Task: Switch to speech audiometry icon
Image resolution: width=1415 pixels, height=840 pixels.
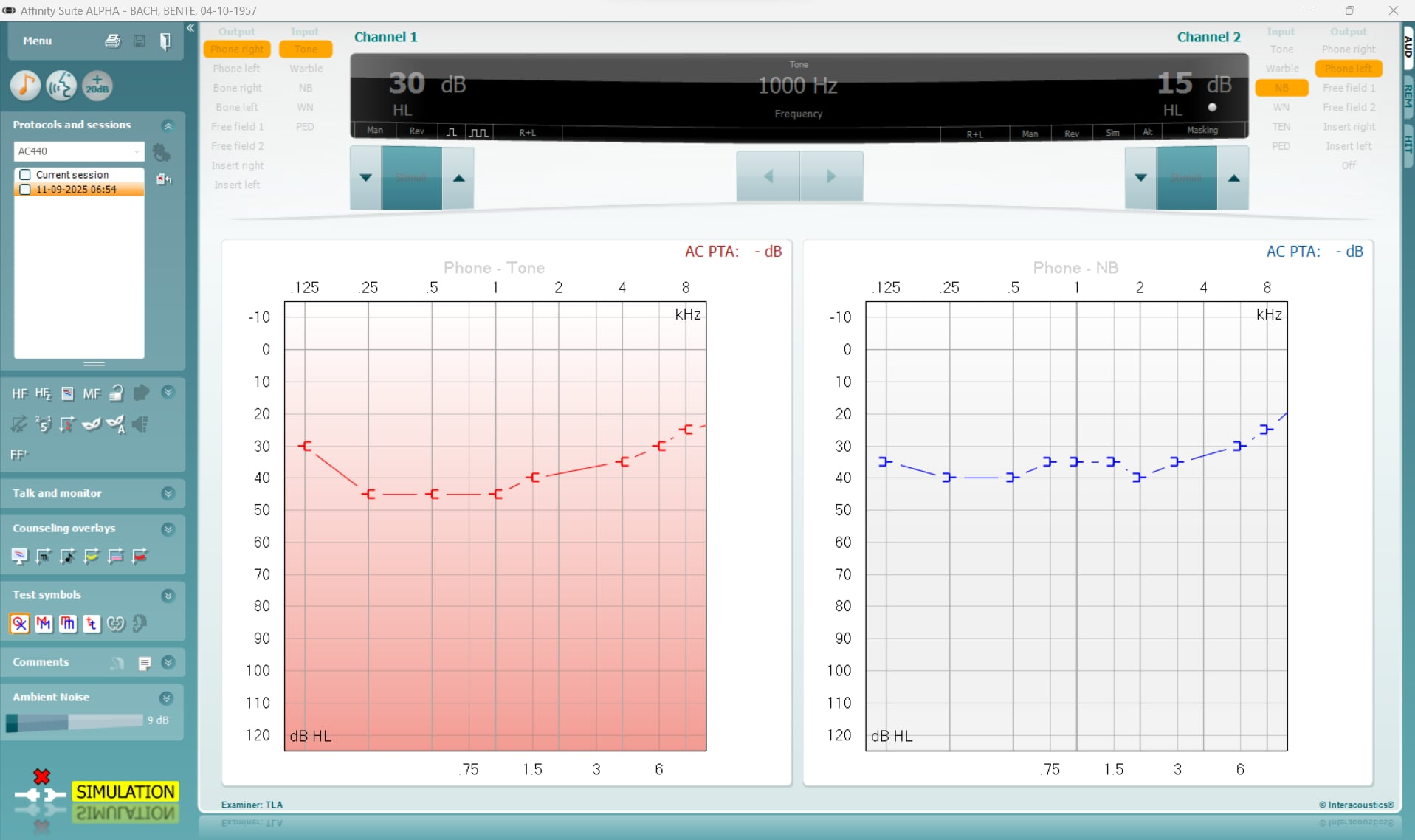Action: click(x=61, y=86)
